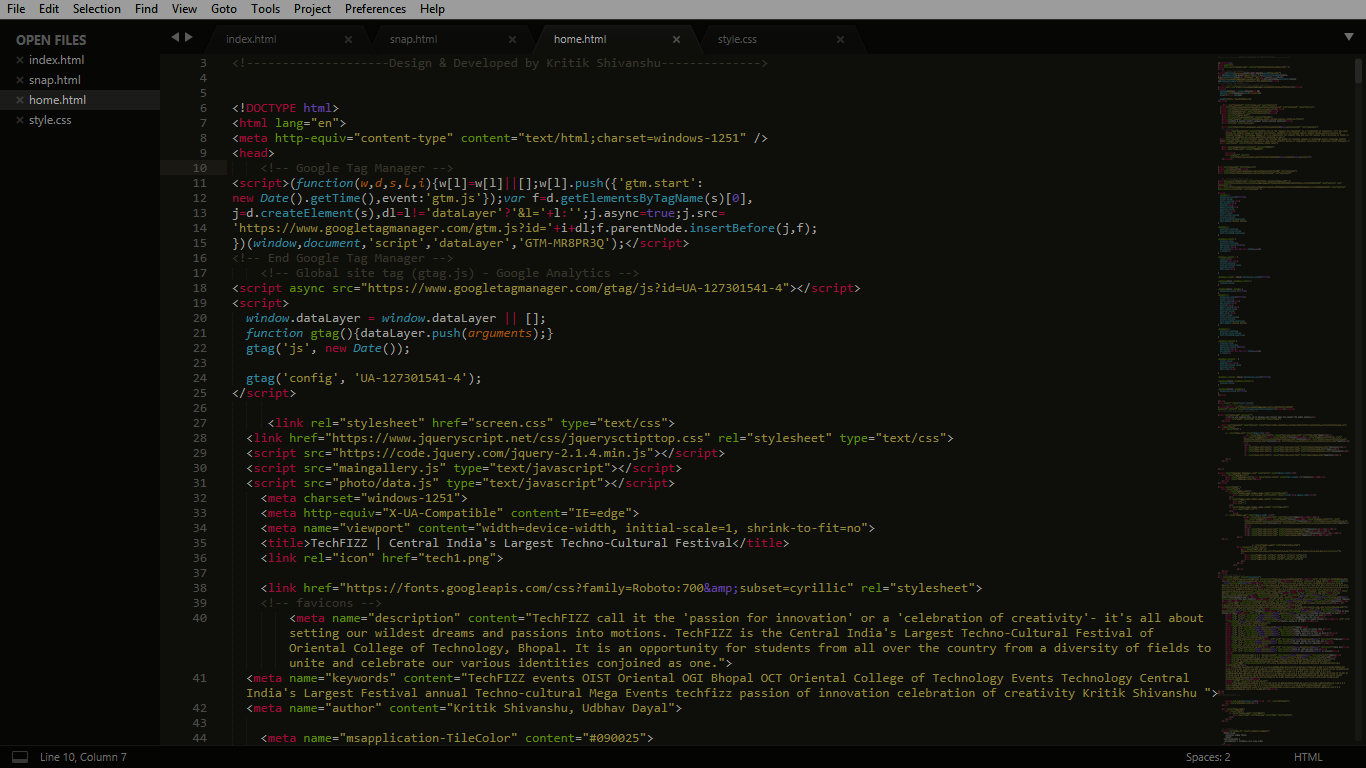Click line number 27 in gutter
This screenshot has height=768, width=1366.
[x=199, y=423]
